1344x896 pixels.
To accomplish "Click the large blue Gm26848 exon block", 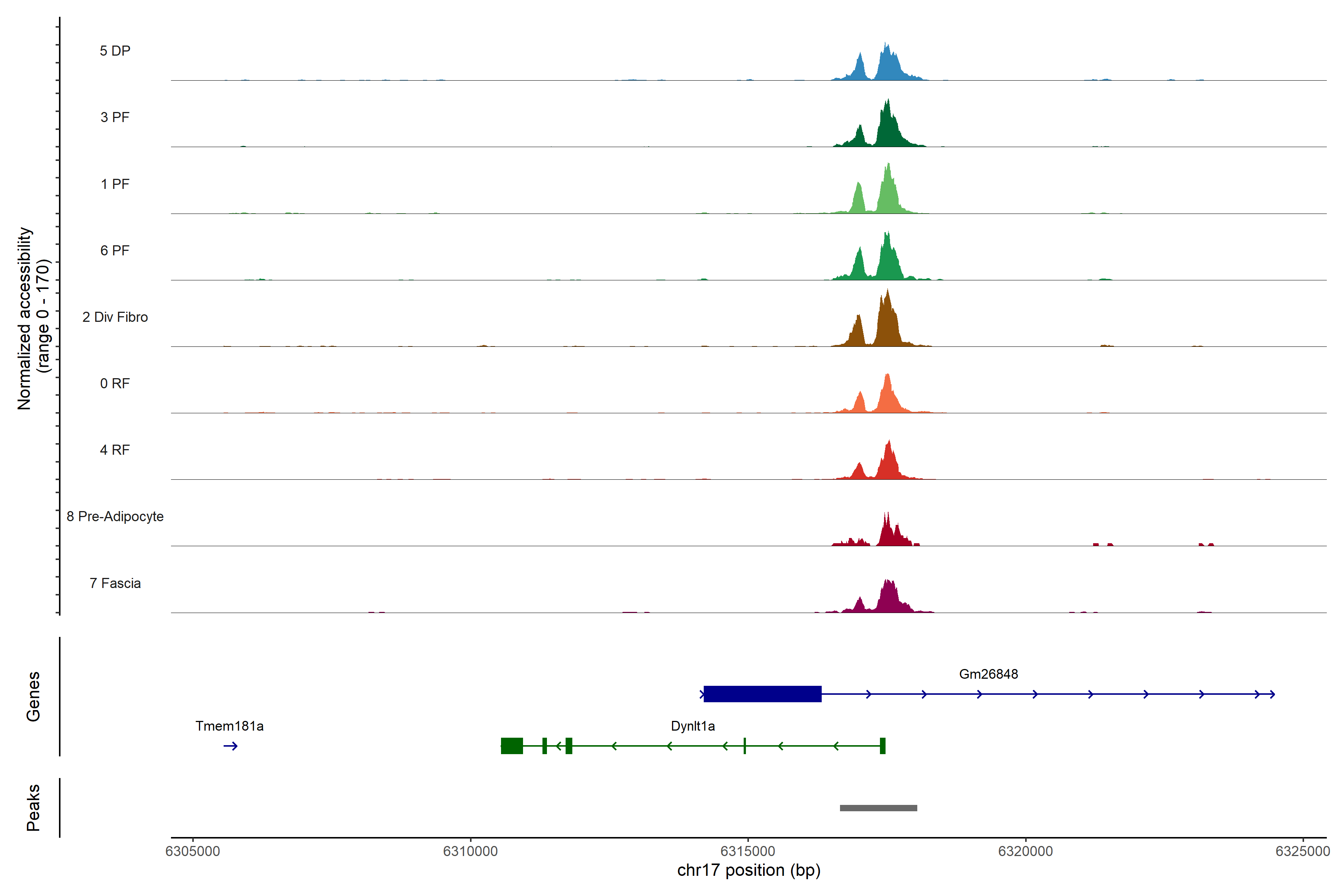I will [762, 694].
